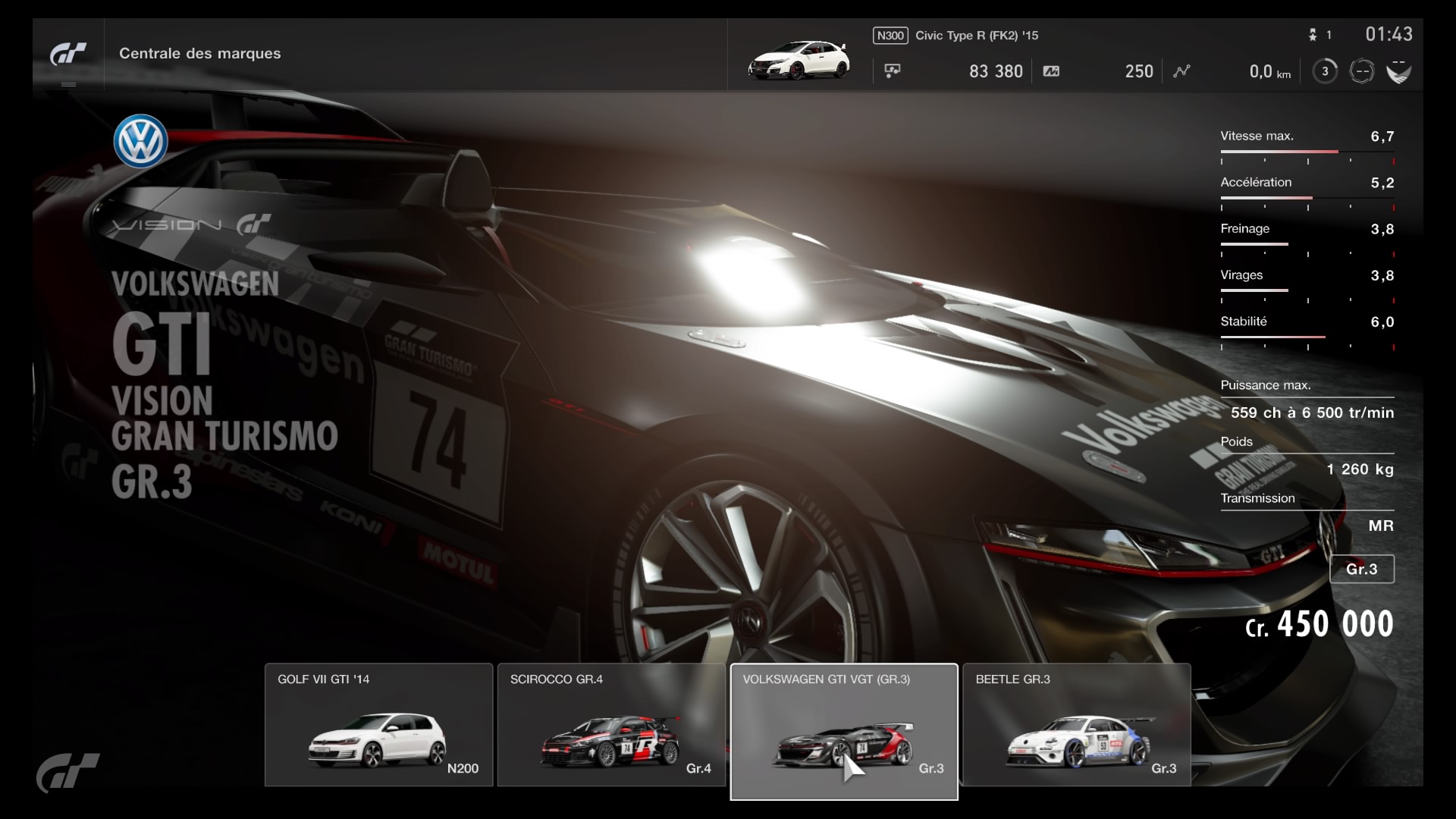Click the mileage points icon showing 250
The image size is (1456, 819).
click(1052, 70)
